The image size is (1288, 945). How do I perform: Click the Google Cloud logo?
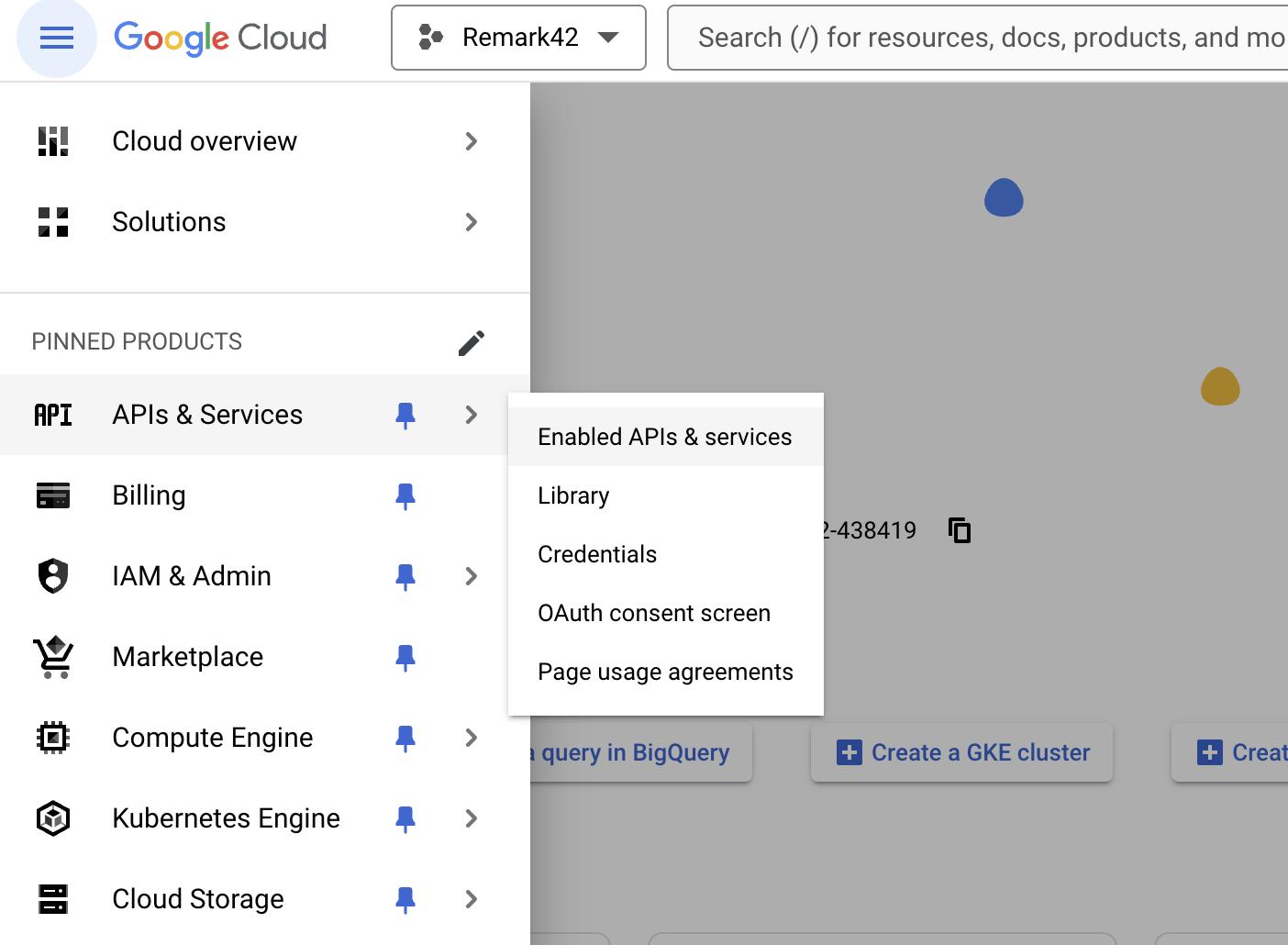click(x=219, y=37)
